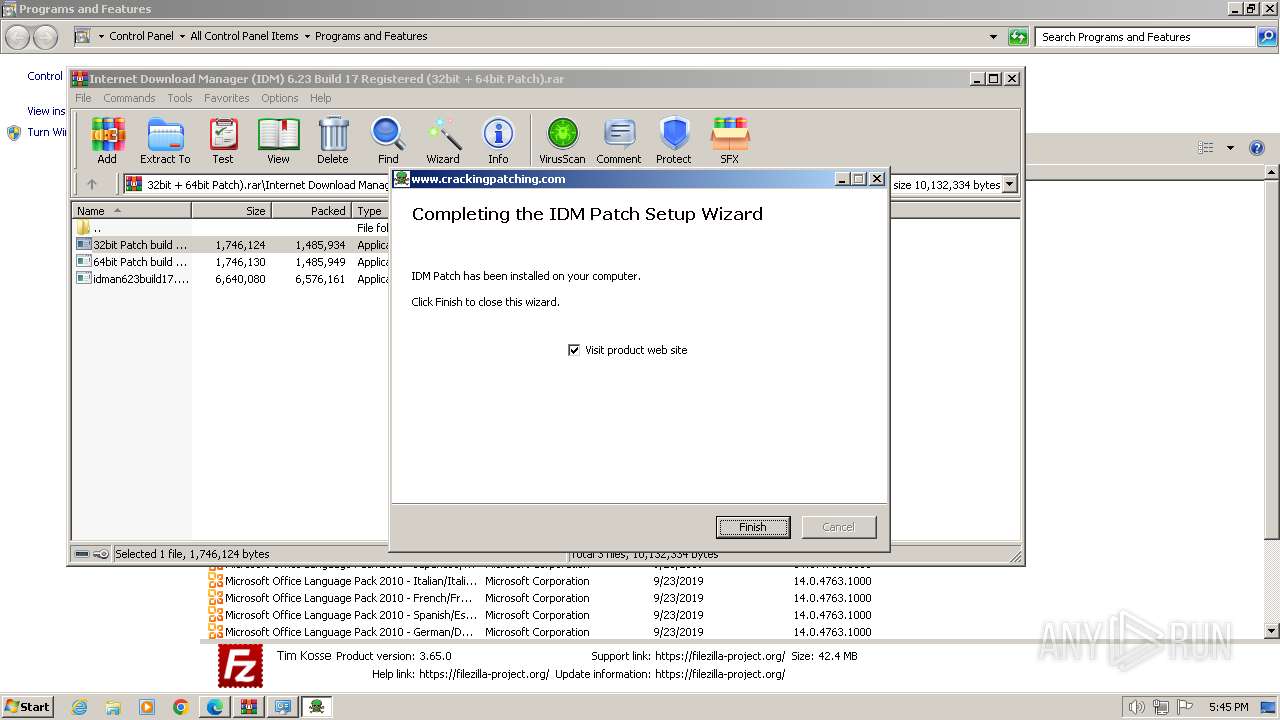Click the Search Programs and Features field
The height and width of the screenshot is (720, 1280).
click(x=1146, y=37)
